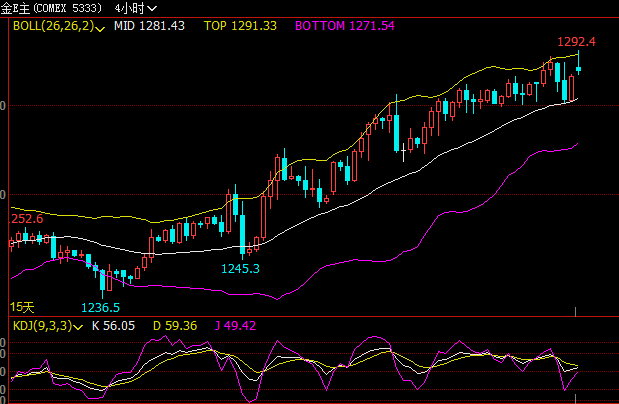Click the candlestick above the 1236.5 label
This screenshot has height=404, width=619.
103,282
